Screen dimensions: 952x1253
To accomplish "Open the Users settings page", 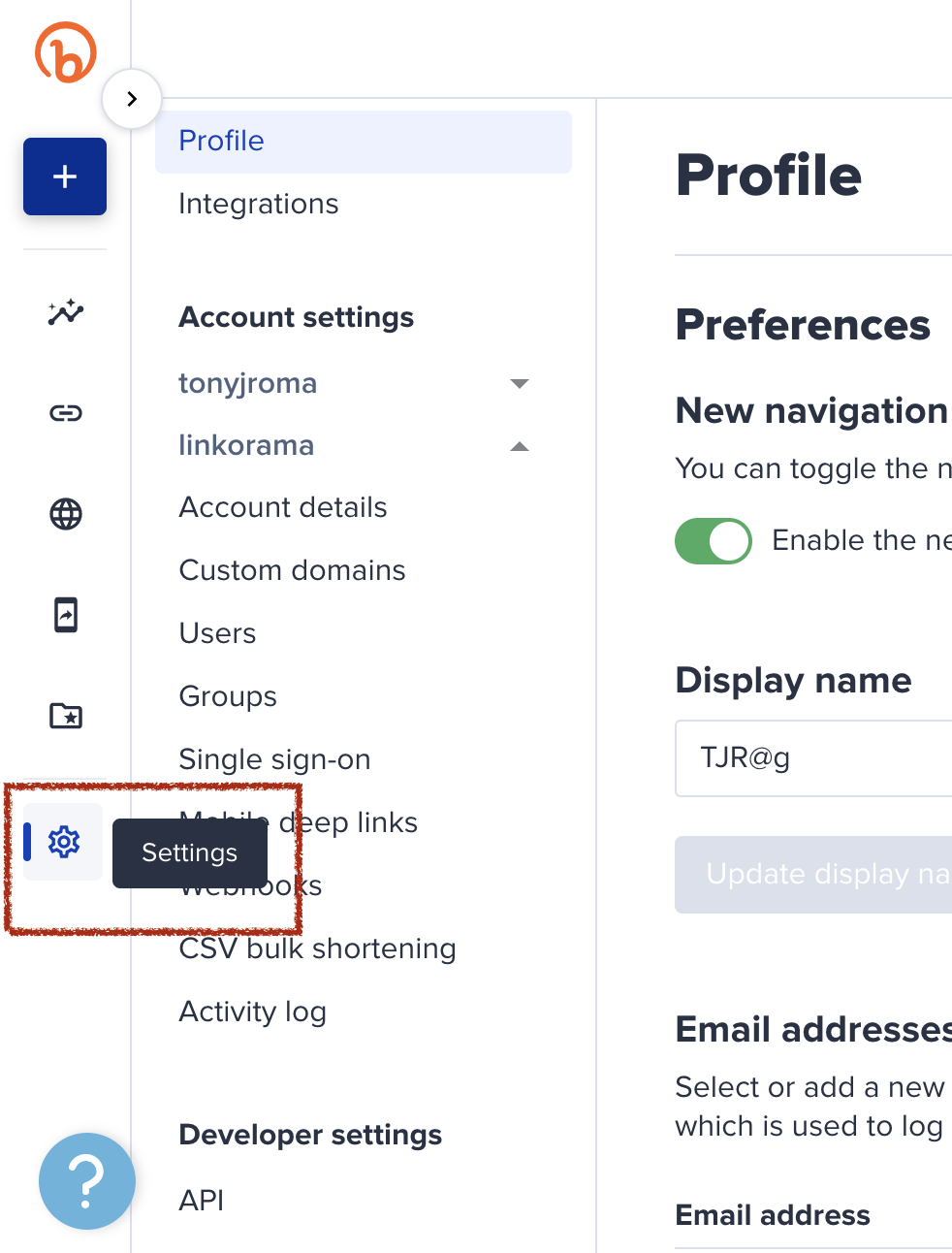I will click(x=218, y=633).
